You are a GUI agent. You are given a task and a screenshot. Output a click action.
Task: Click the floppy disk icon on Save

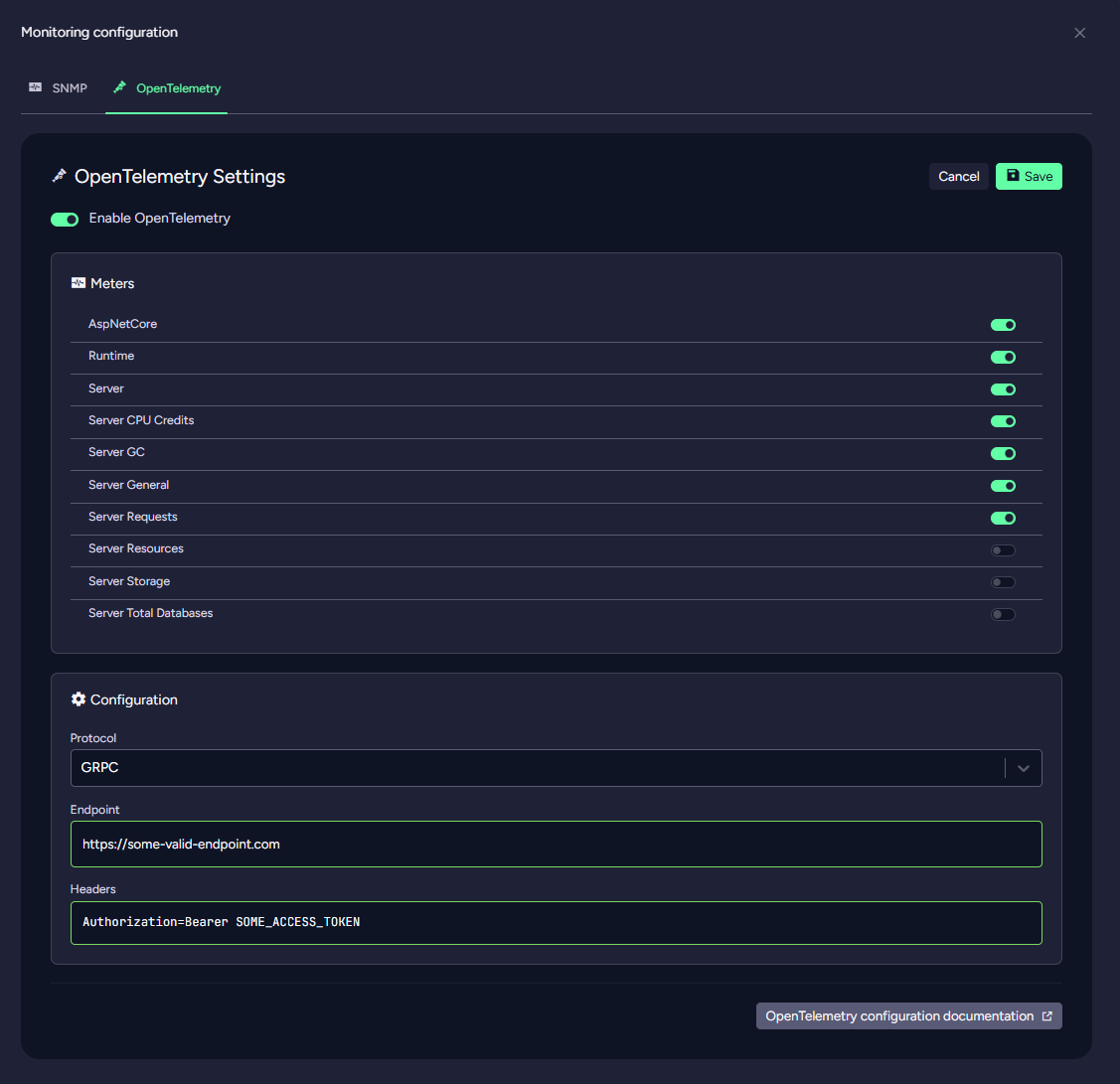(1013, 176)
